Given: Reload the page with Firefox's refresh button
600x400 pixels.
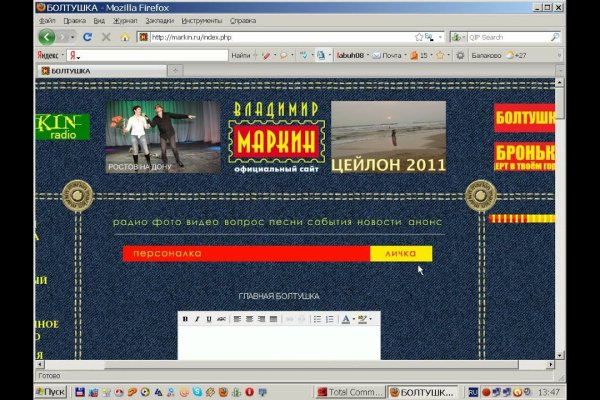Looking at the screenshot, I should click(x=88, y=37).
